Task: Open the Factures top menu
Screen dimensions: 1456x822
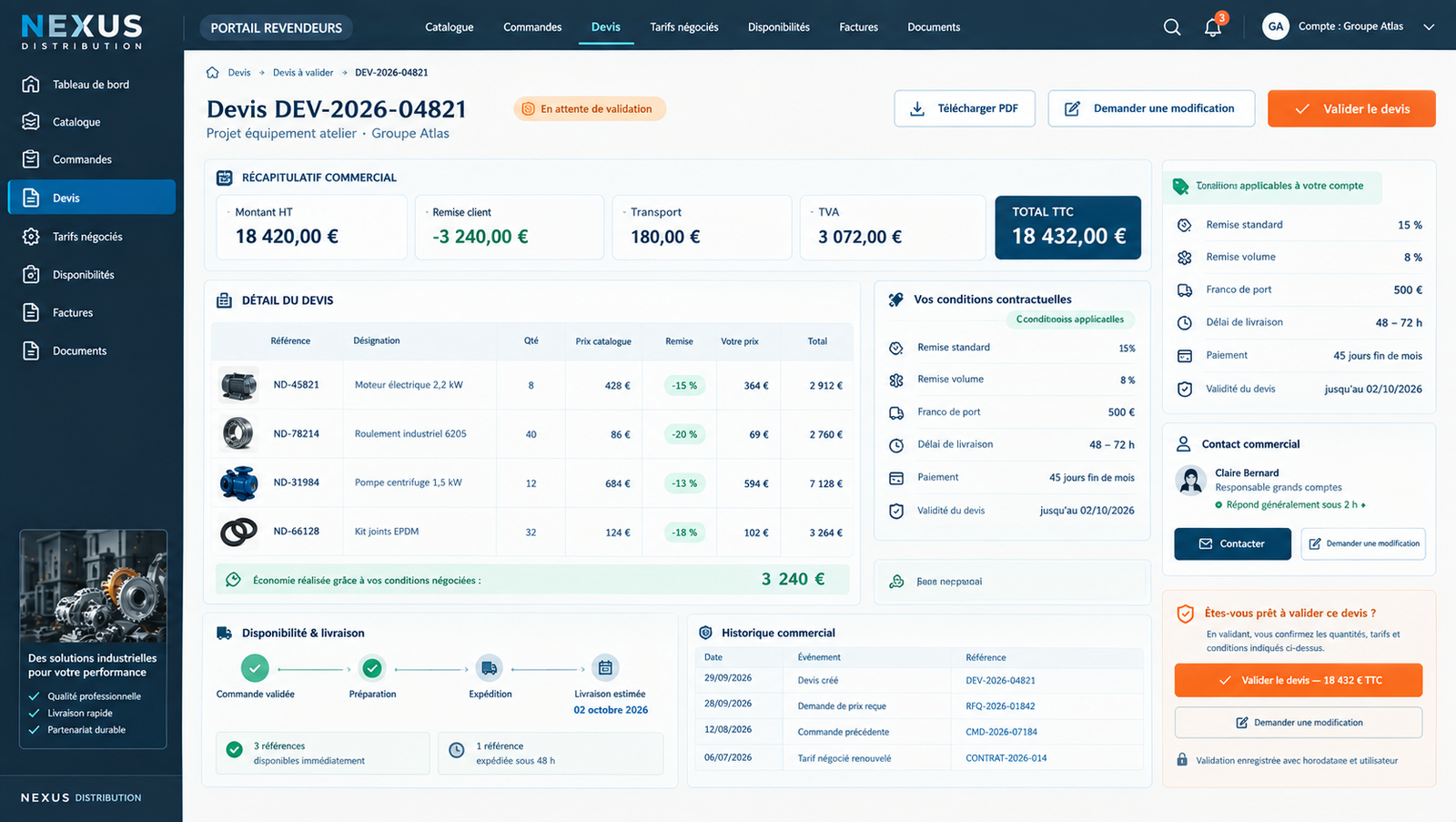Action: click(859, 27)
